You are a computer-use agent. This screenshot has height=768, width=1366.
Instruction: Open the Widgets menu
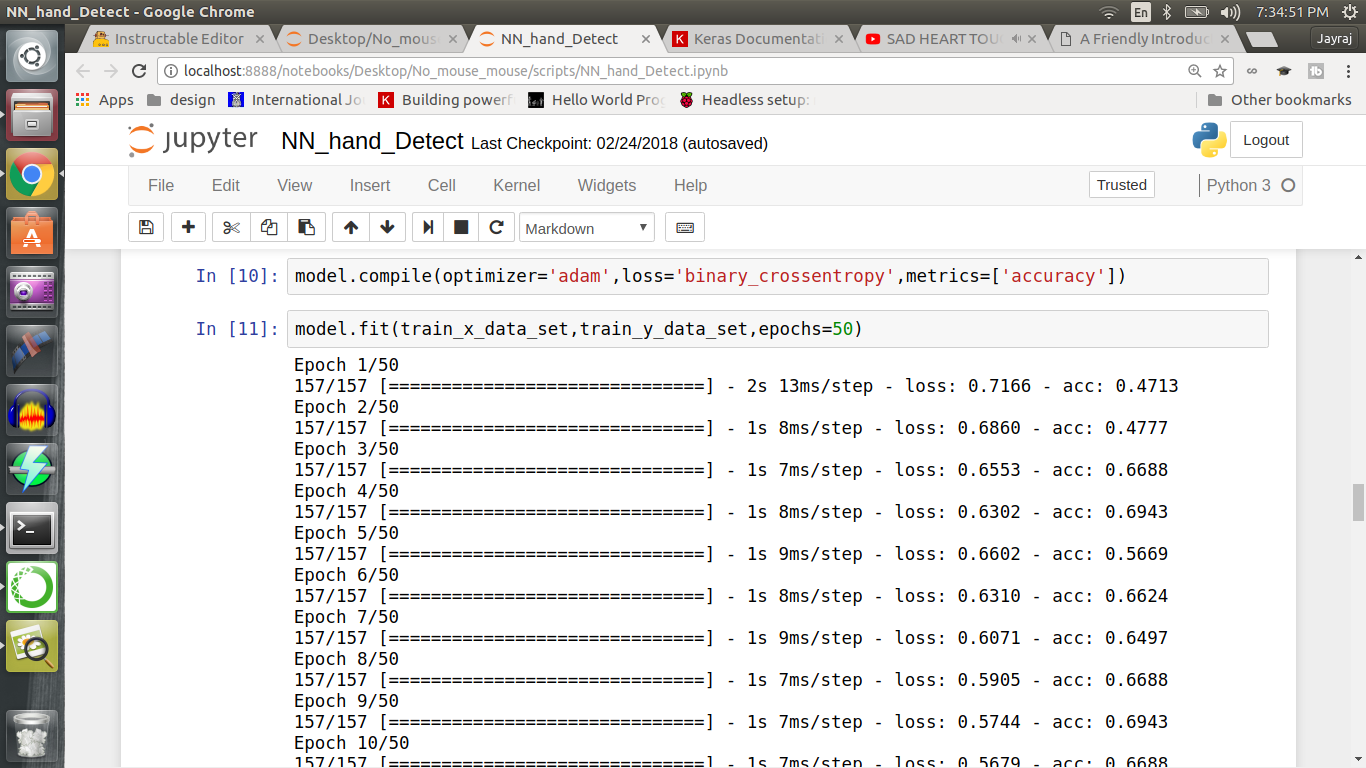pyautogui.click(x=607, y=185)
